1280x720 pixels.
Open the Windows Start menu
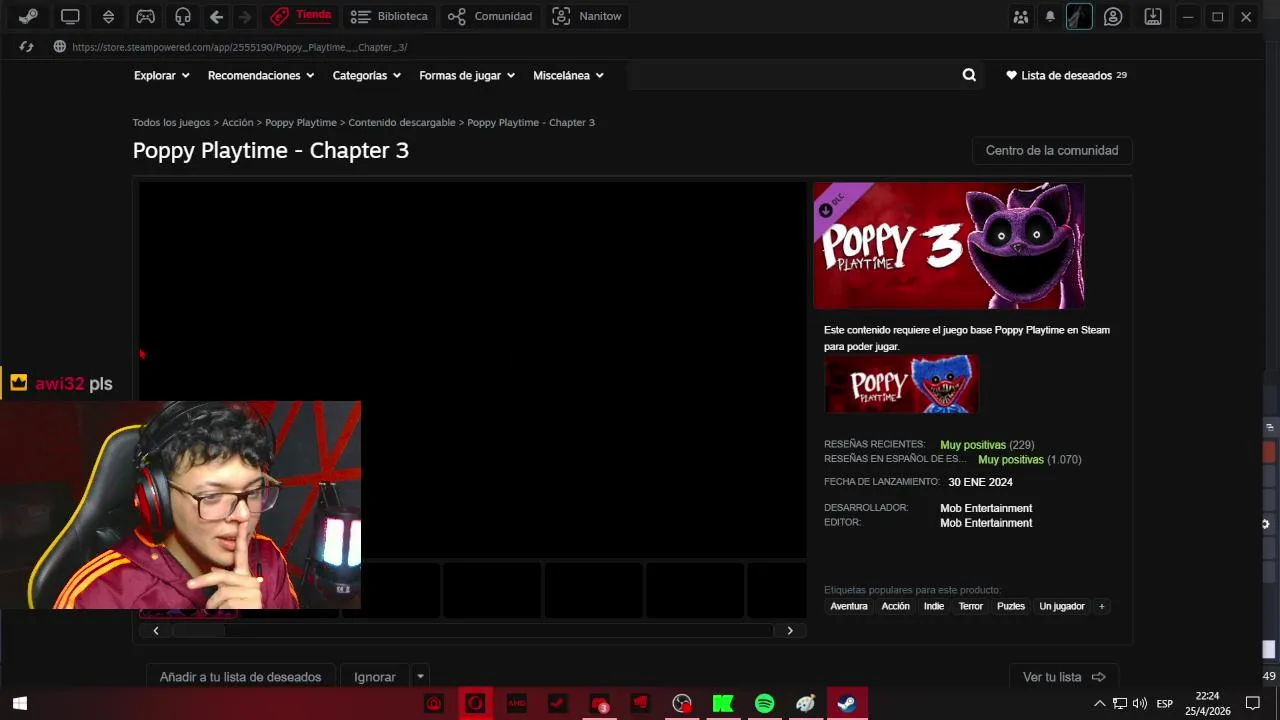click(19, 704)
